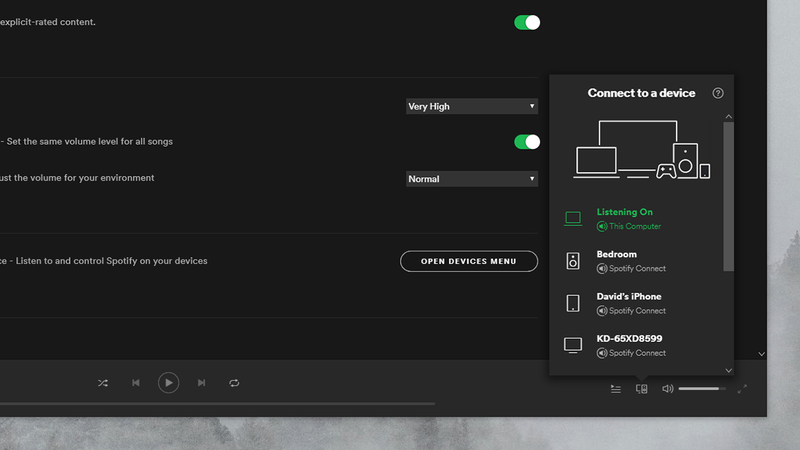Image resolution: width=800 pixels, height=450 pixels.
Task: Open help for Connect to a device
Action: pos(718,93)
